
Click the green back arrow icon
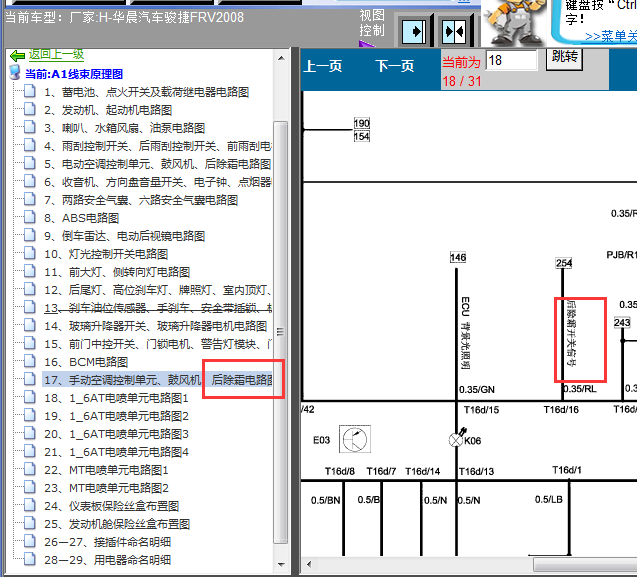(x=17, y=55)
